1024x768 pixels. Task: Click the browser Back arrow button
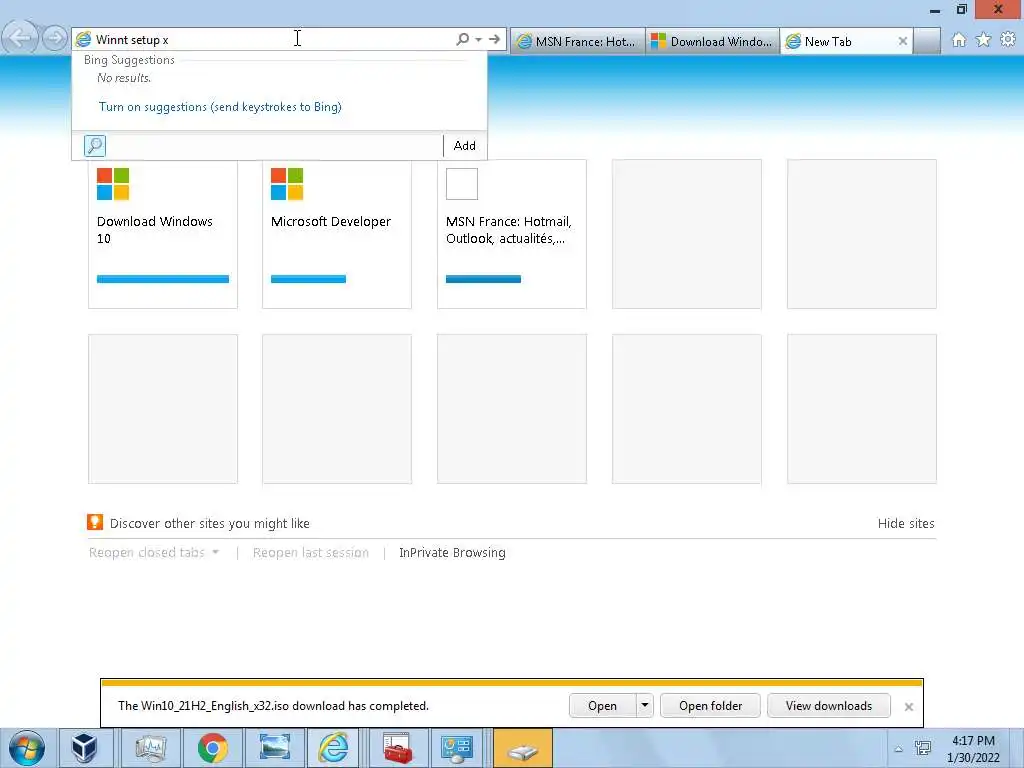(20, 38)
